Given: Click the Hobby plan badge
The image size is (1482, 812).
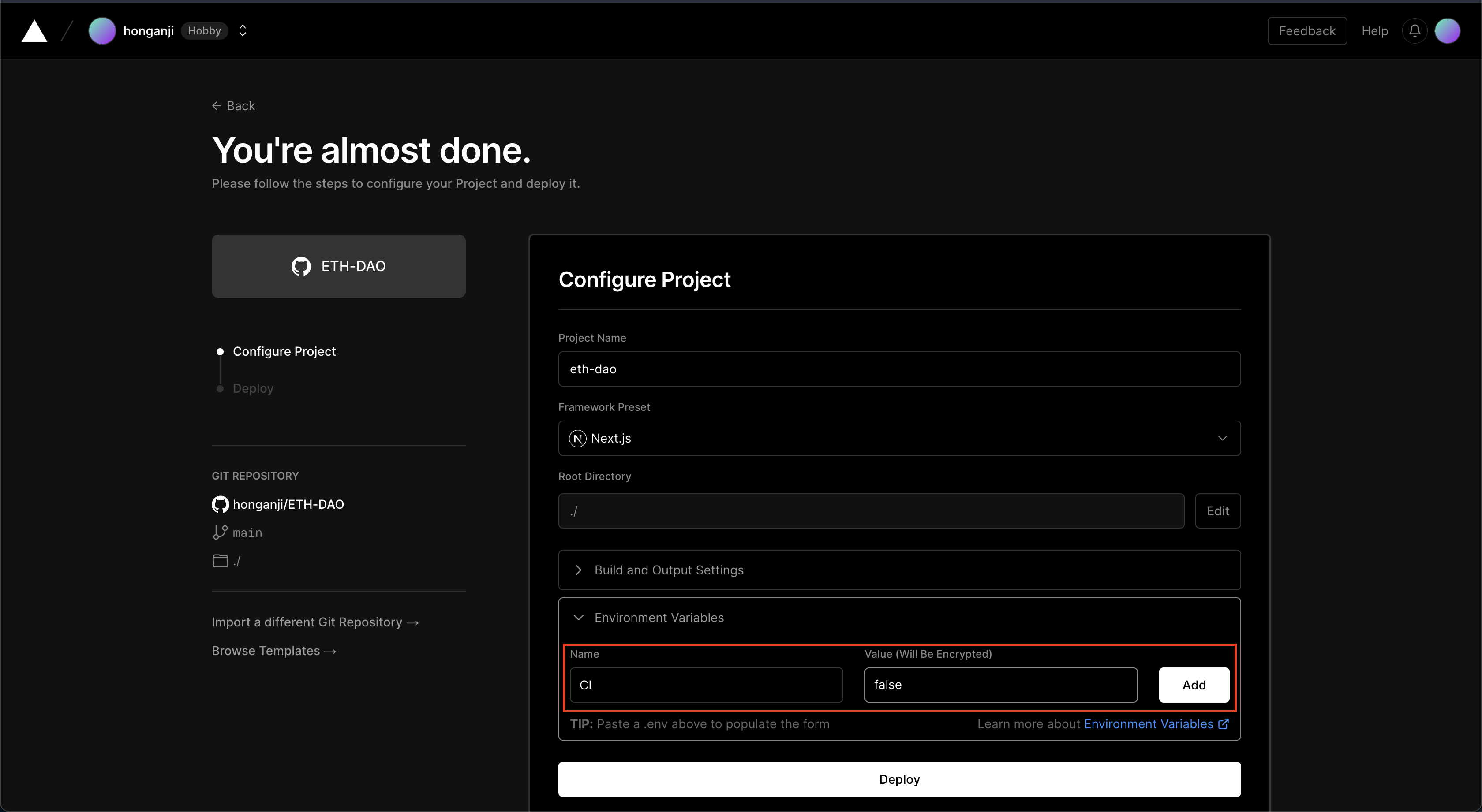Looking at the screenshot, I should (x=204, y=31).
